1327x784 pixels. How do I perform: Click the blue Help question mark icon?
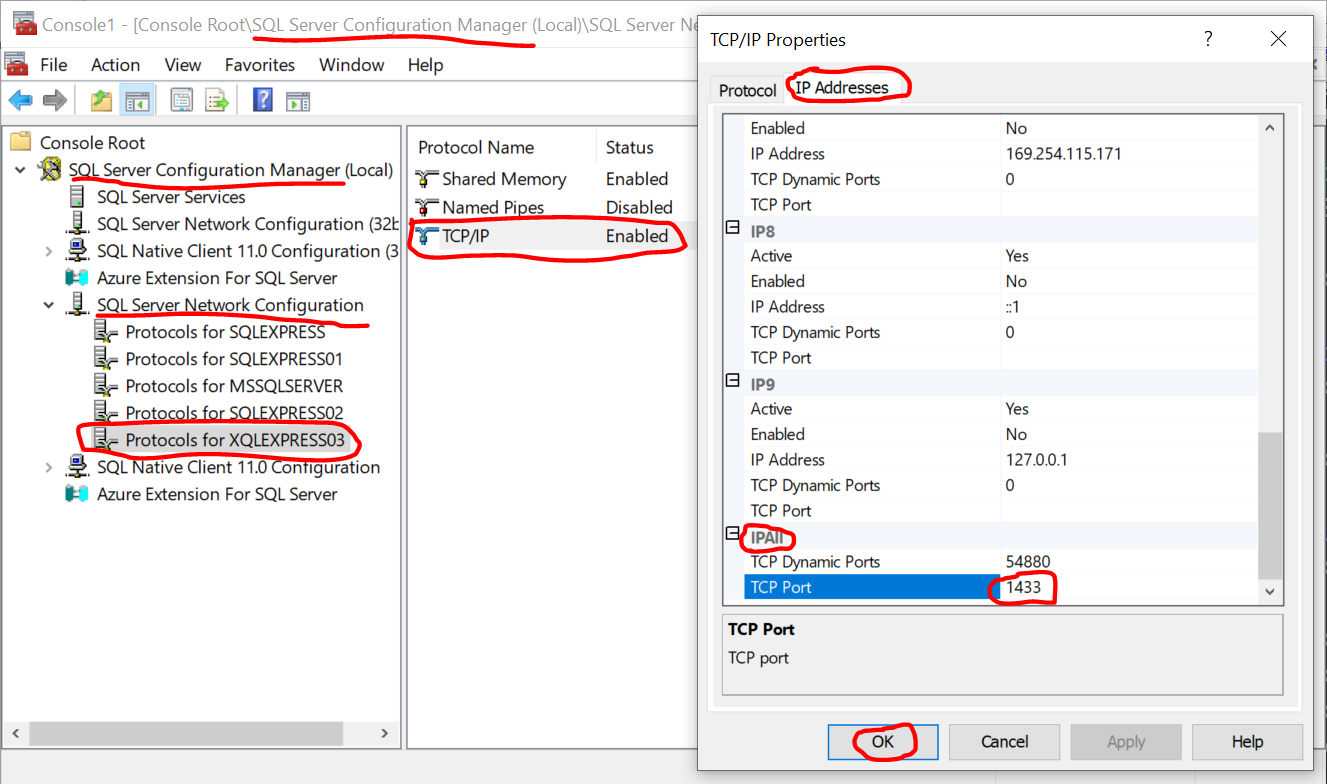pos(263,100)
